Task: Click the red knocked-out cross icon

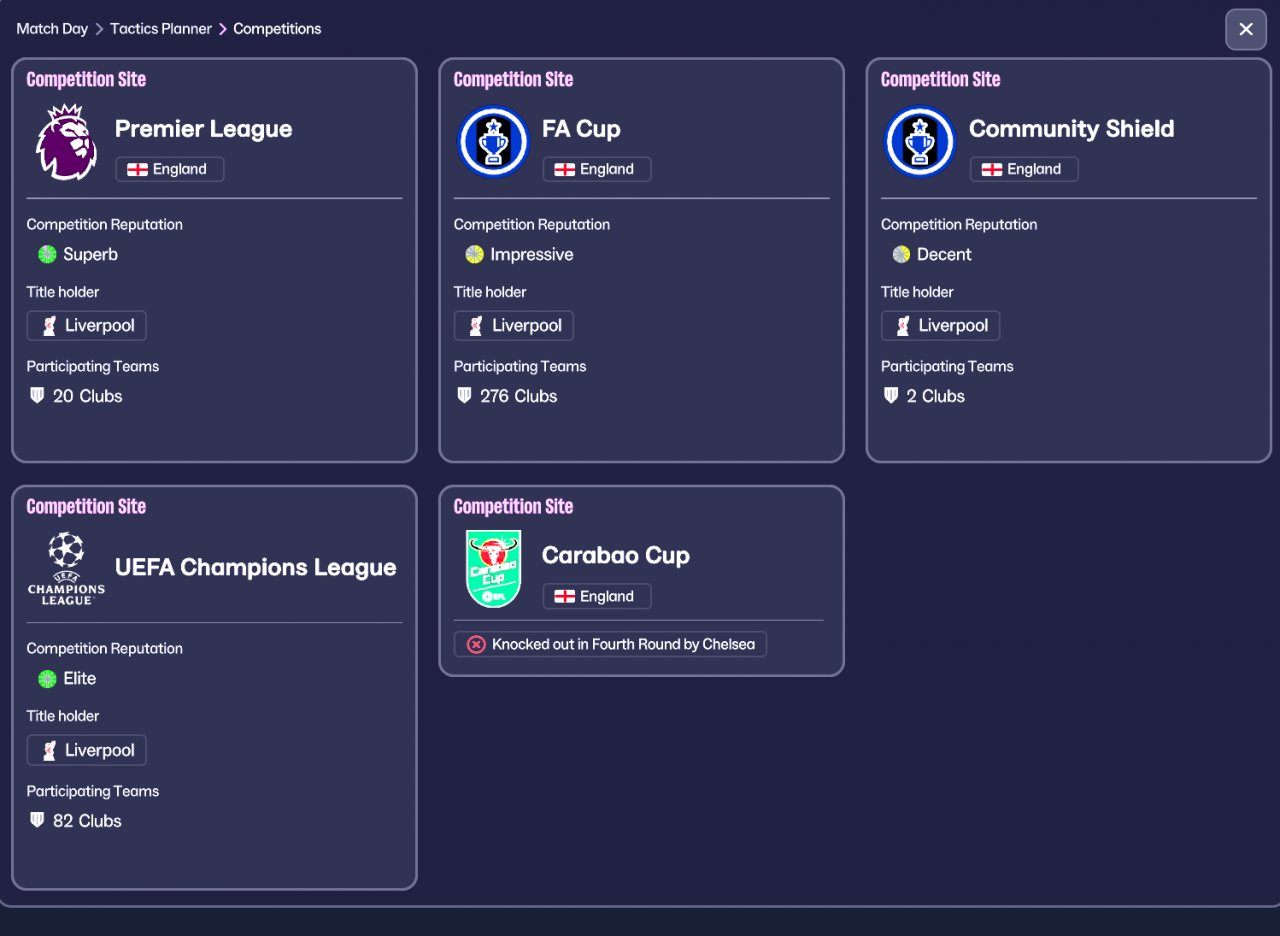Action: click(476, 644)
